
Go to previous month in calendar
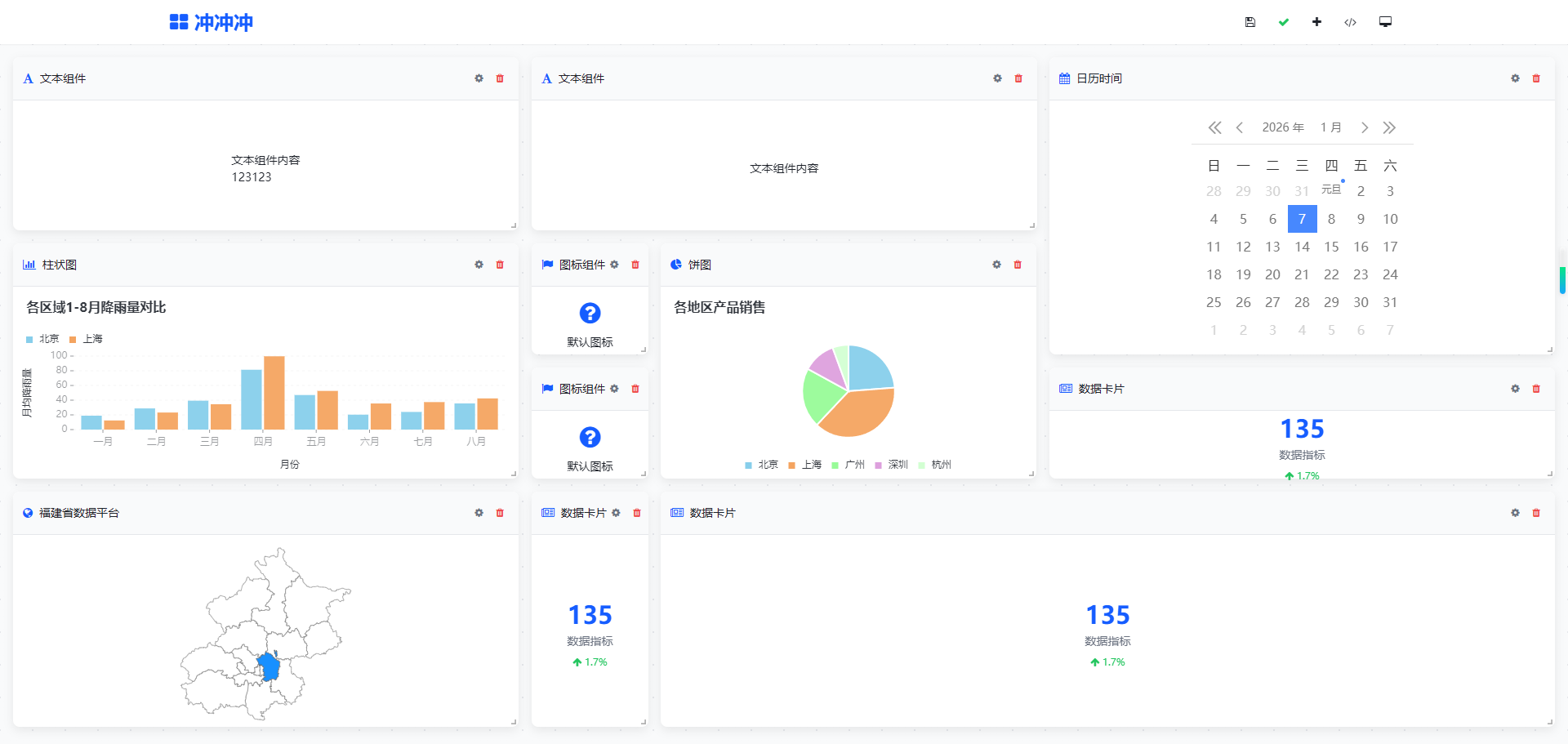(1240, 127)
